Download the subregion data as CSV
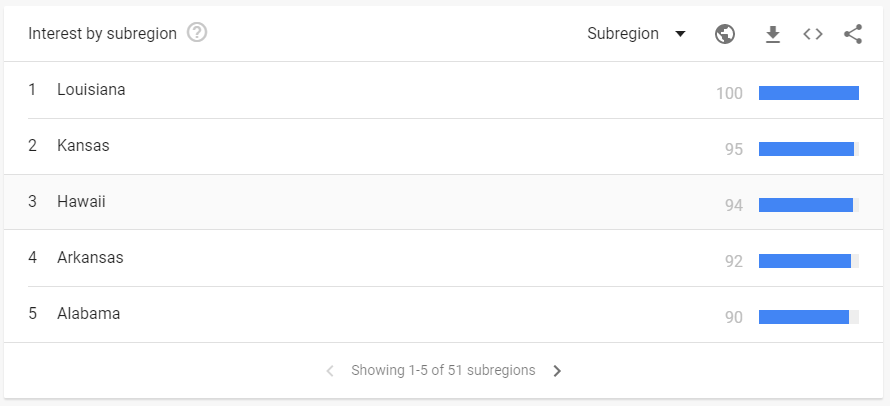The height and width of the screenshot is (406, 890). [773, 35]
